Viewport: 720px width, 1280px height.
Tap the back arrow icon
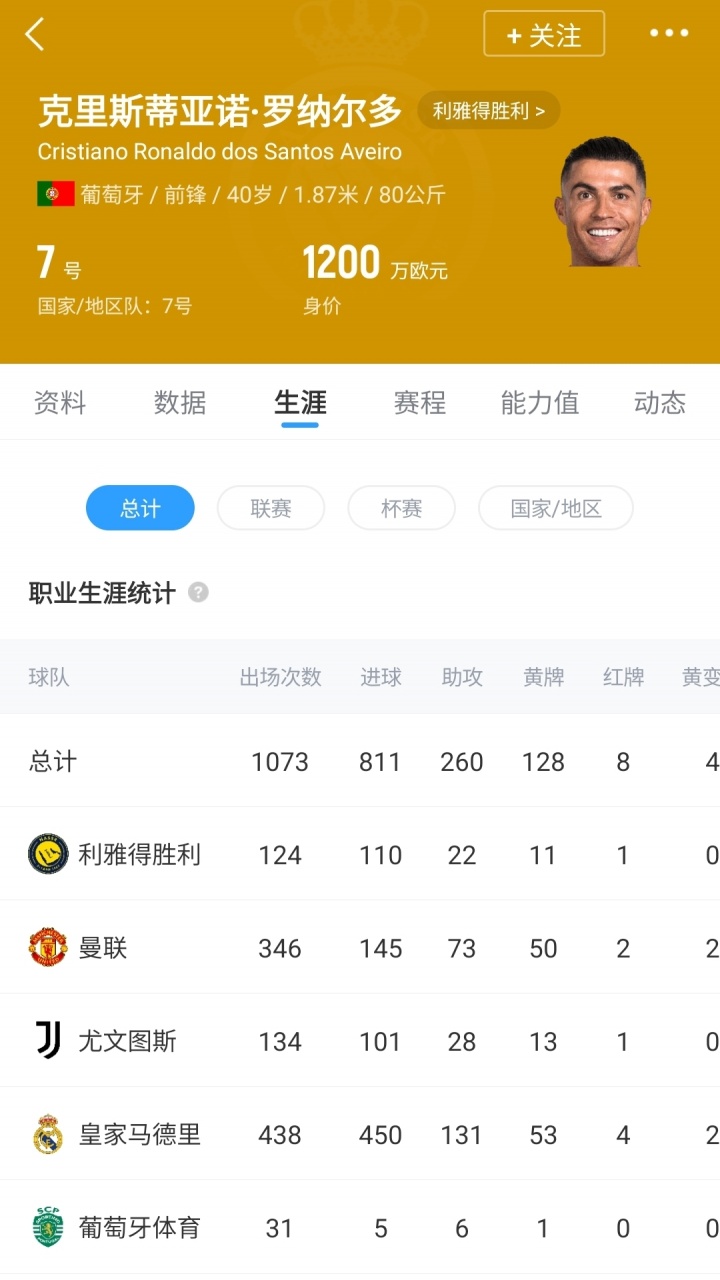35,34
